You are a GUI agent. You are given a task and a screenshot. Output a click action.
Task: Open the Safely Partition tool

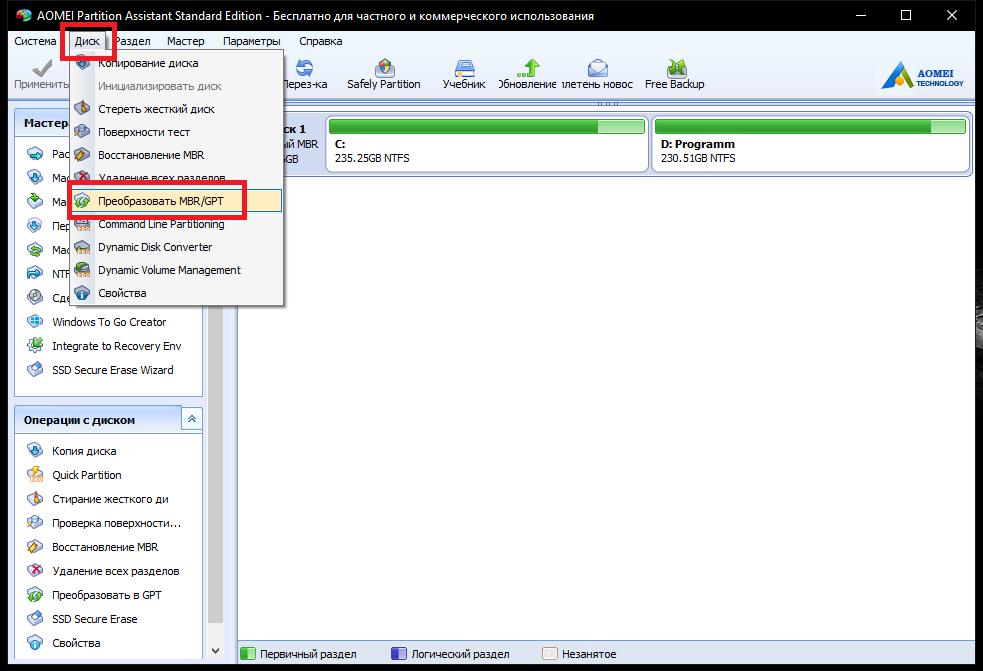coord(384,74)
